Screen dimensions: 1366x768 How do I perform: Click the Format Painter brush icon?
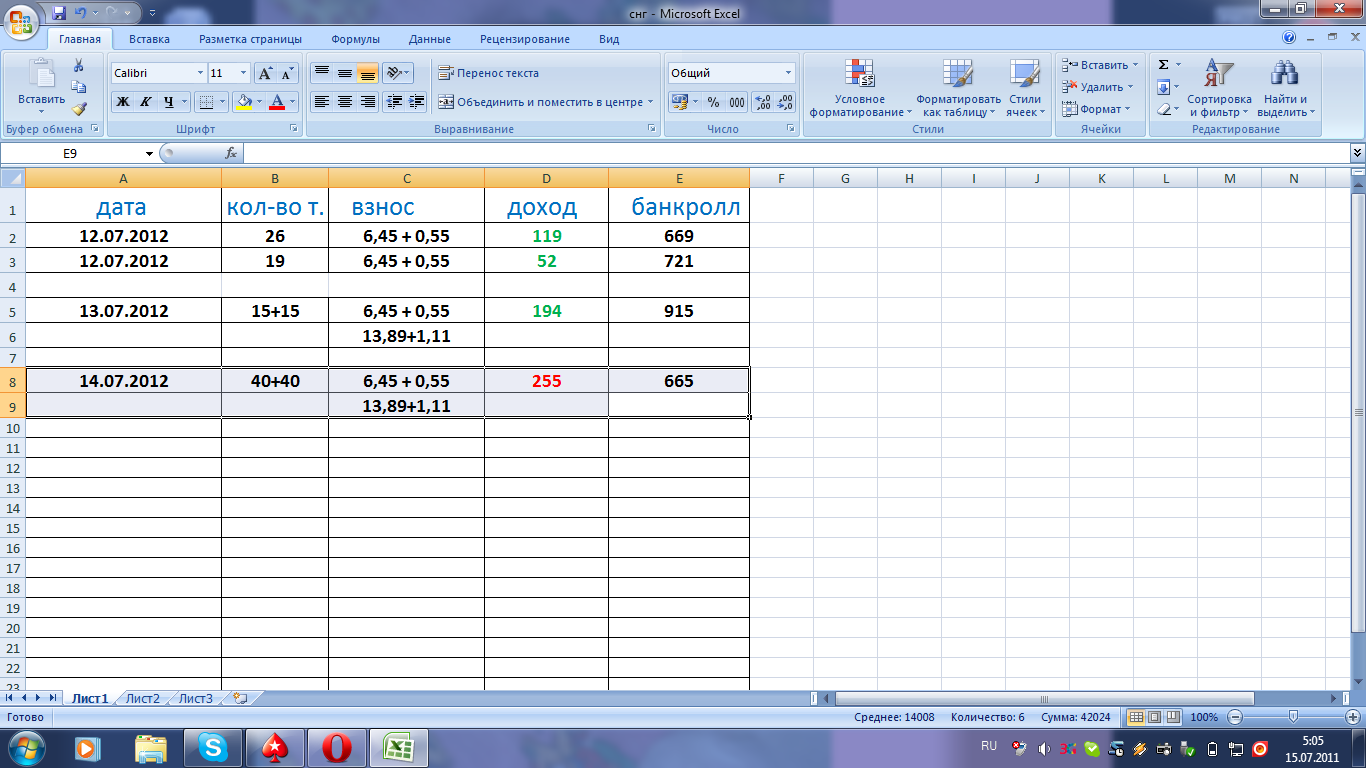pyautogui.click(x=79, y=109)
